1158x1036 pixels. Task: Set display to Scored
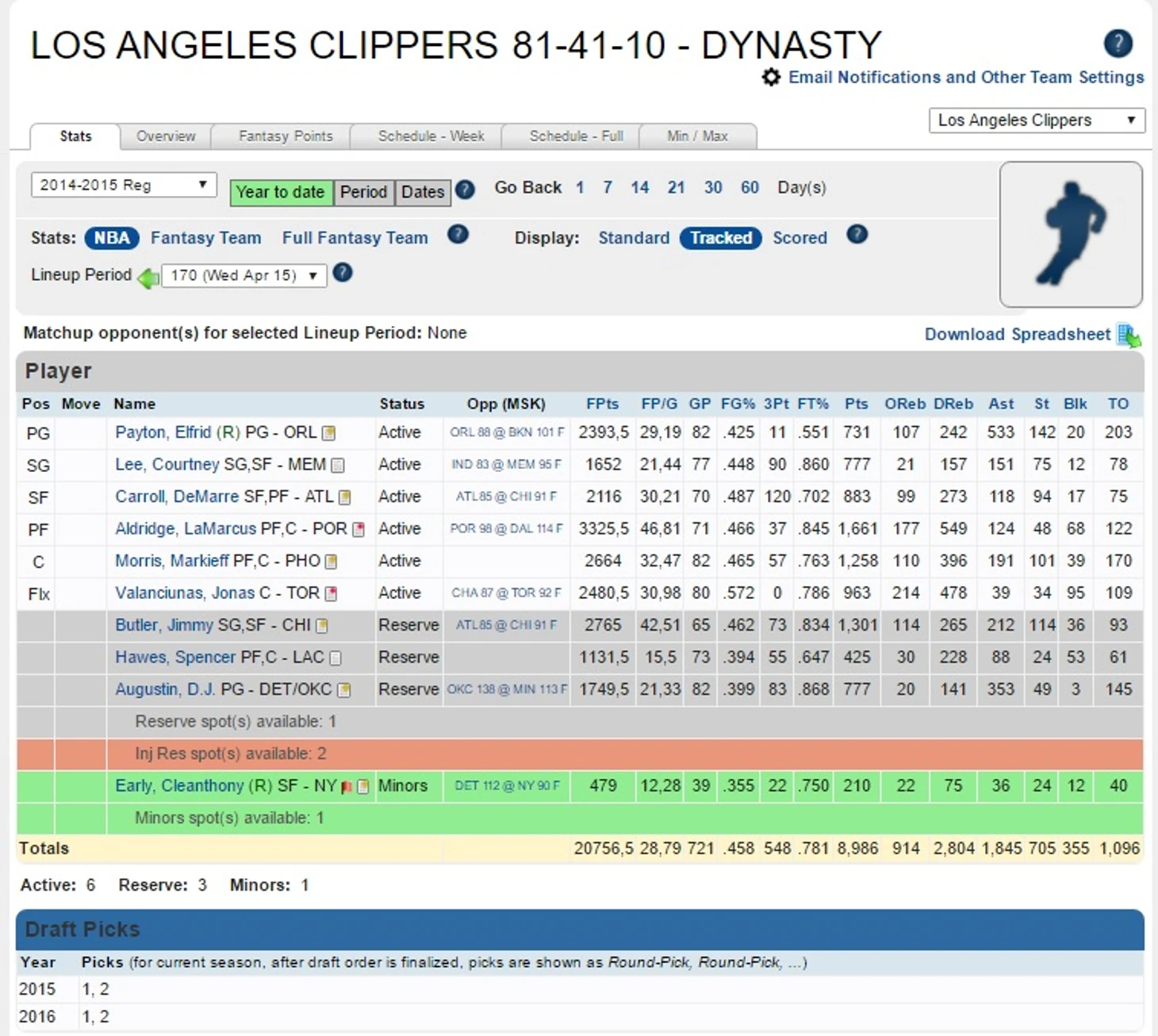point(799,238)
